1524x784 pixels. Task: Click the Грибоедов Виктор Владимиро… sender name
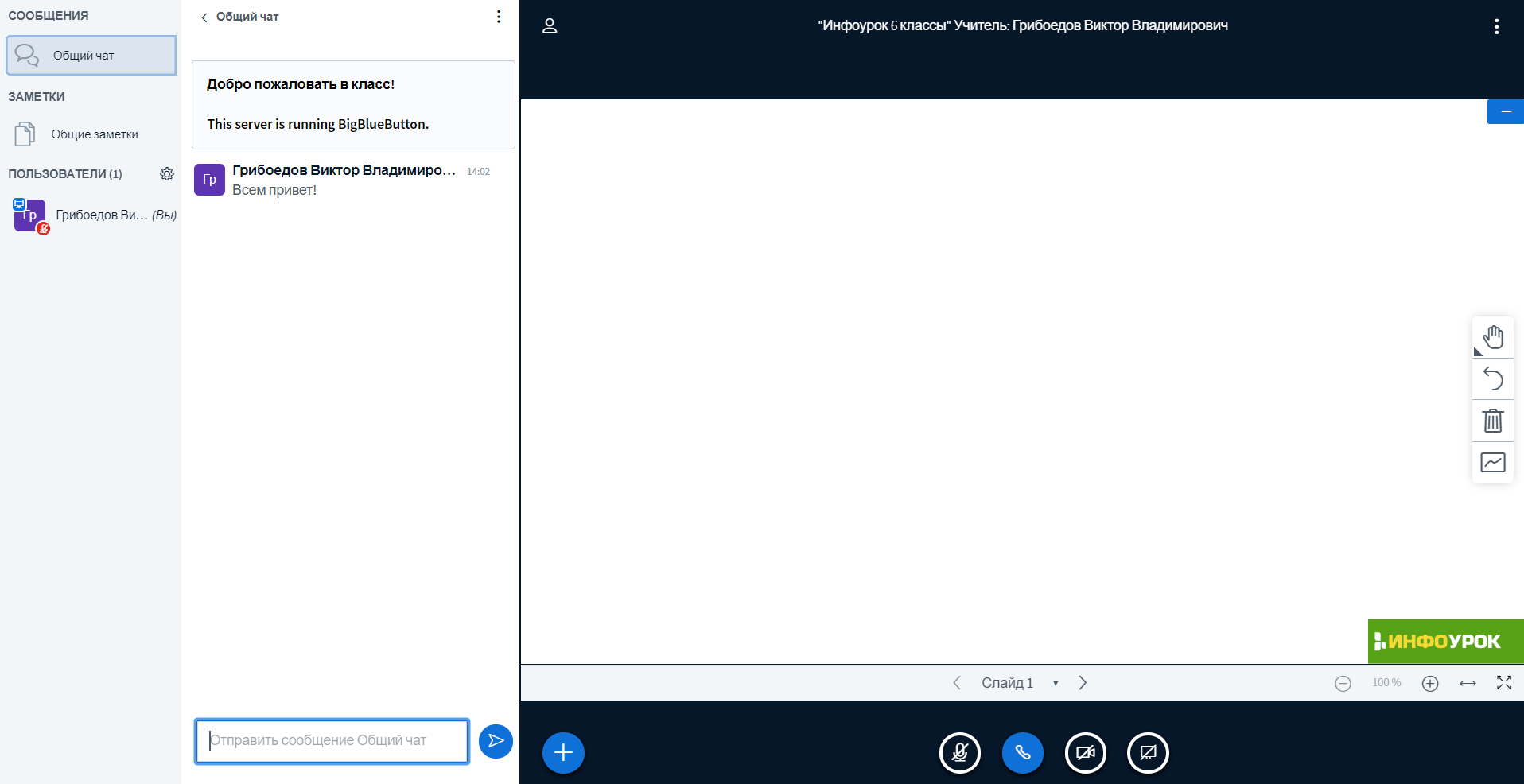pos(344,170)
